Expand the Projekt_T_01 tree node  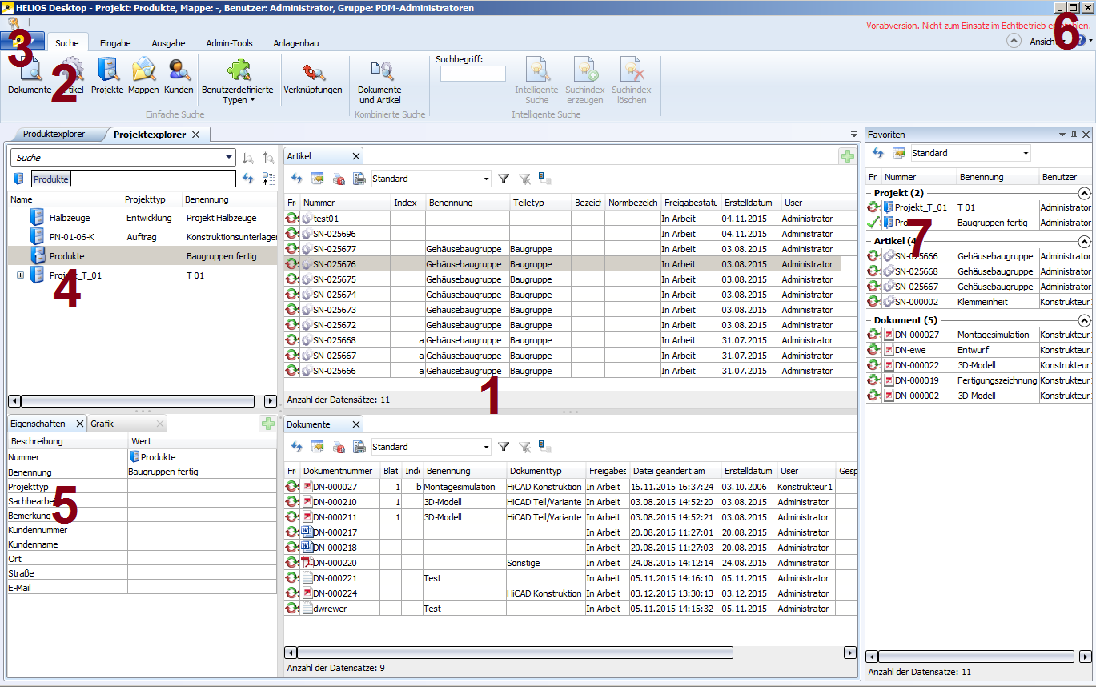click(20, 275)
